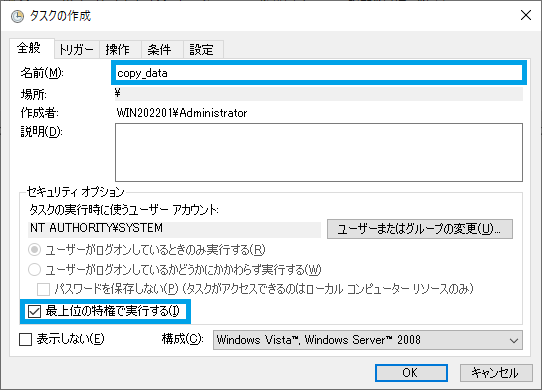Image resolution: width=542 pixels, height=390 pixels.
Task: Click the task clock icon in title bar
Action: click(x=17, y=17)
